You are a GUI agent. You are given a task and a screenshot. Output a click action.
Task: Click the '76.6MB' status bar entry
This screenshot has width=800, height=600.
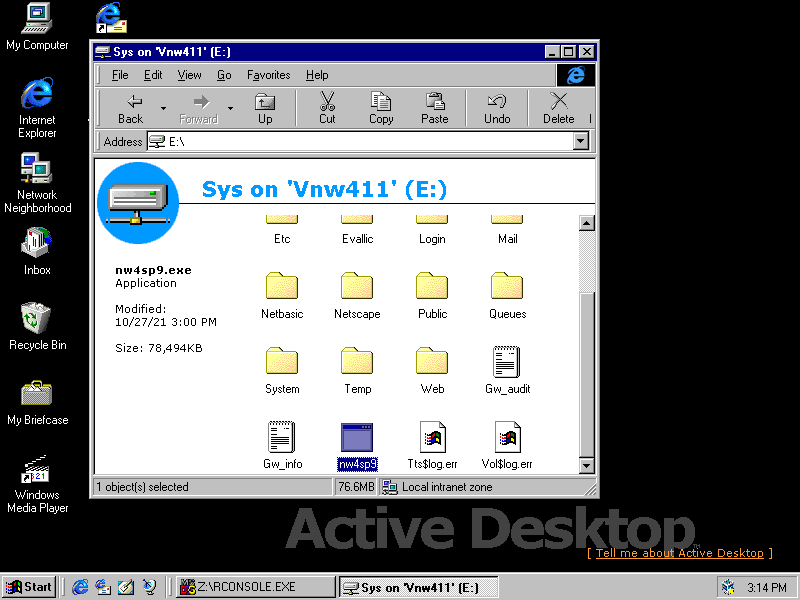pyautogui.click(x=356, y=487)
